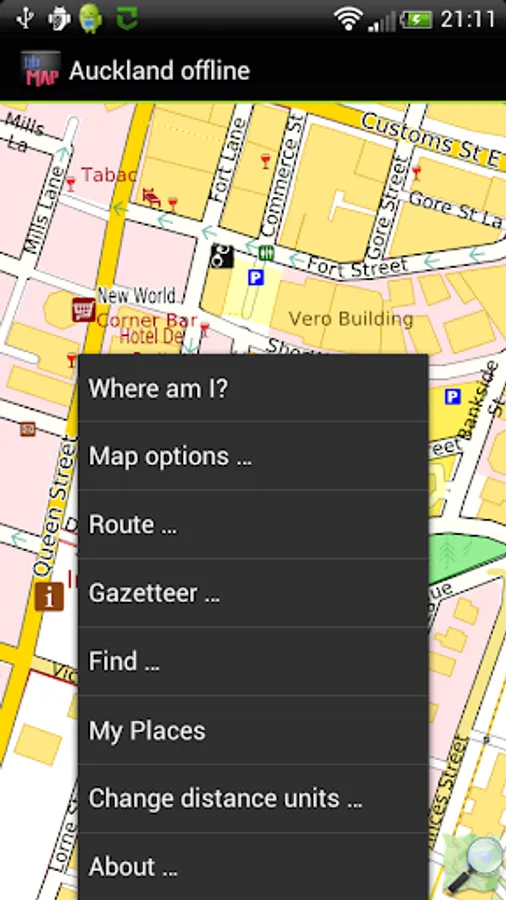
Task: Tap the small brown icon left of Queen Street
Action: (x=27, y=429)
